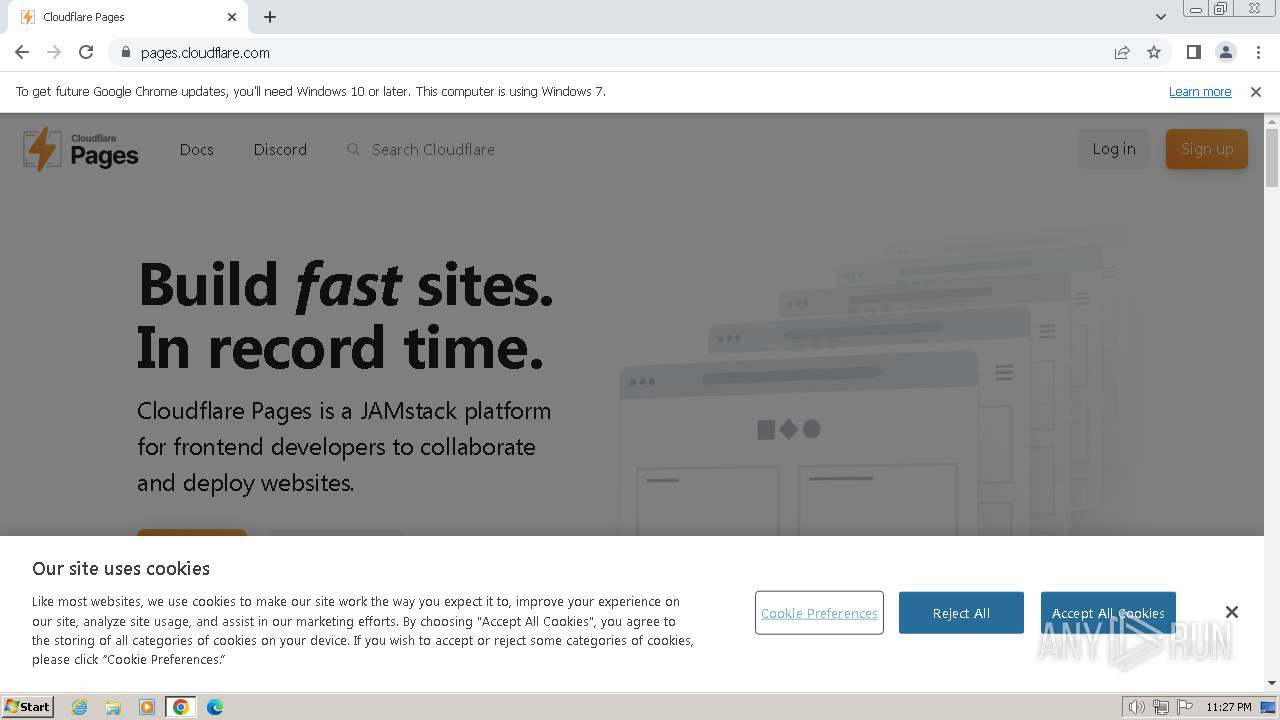Click the Search Cloudflare field
This screenshot has height=720, width=1280.
[x=433, y=149]
